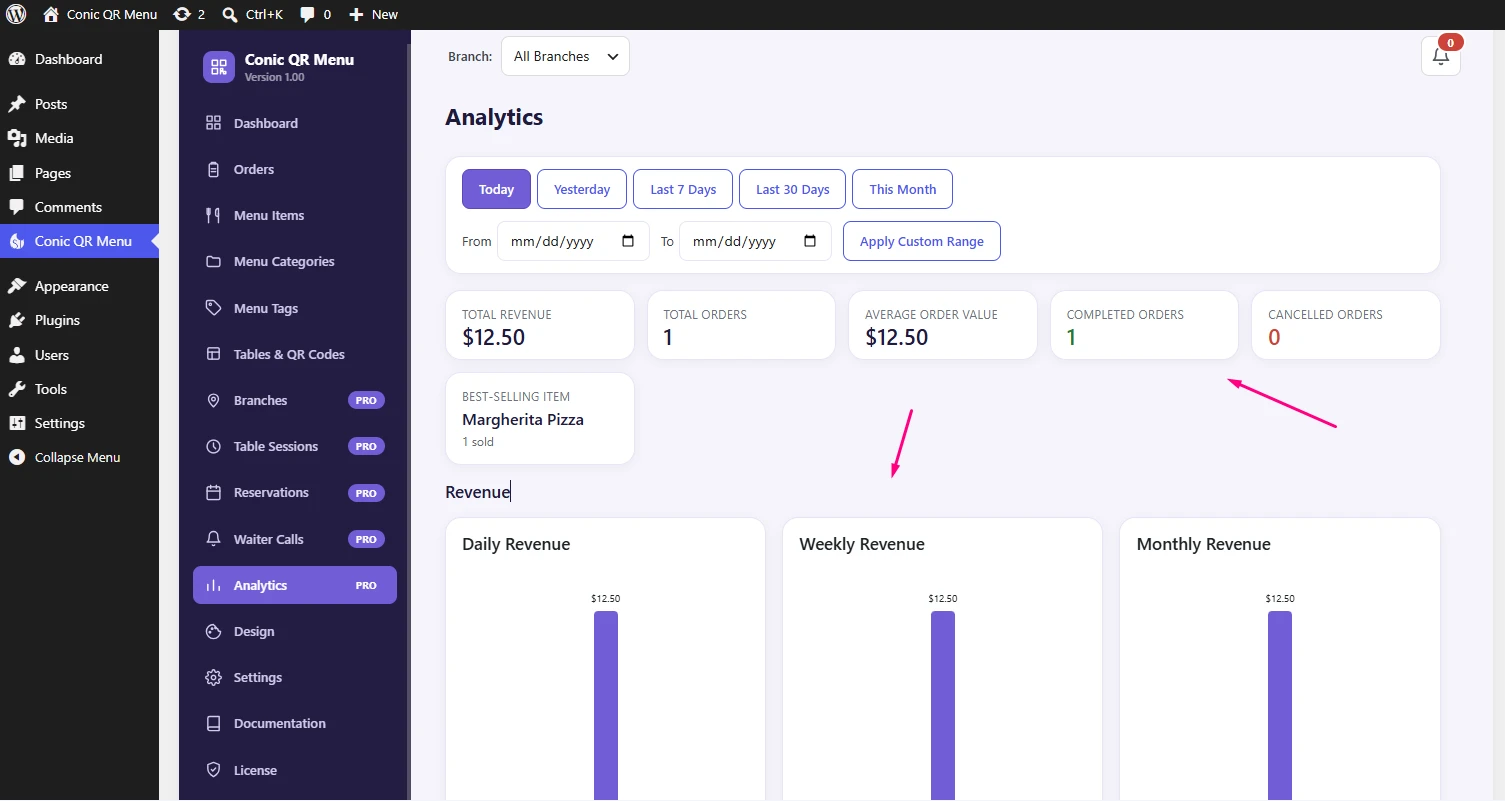The image size is (1505, 801).
Task: Click the Ctrl+K search link
Action: point(253,14)
